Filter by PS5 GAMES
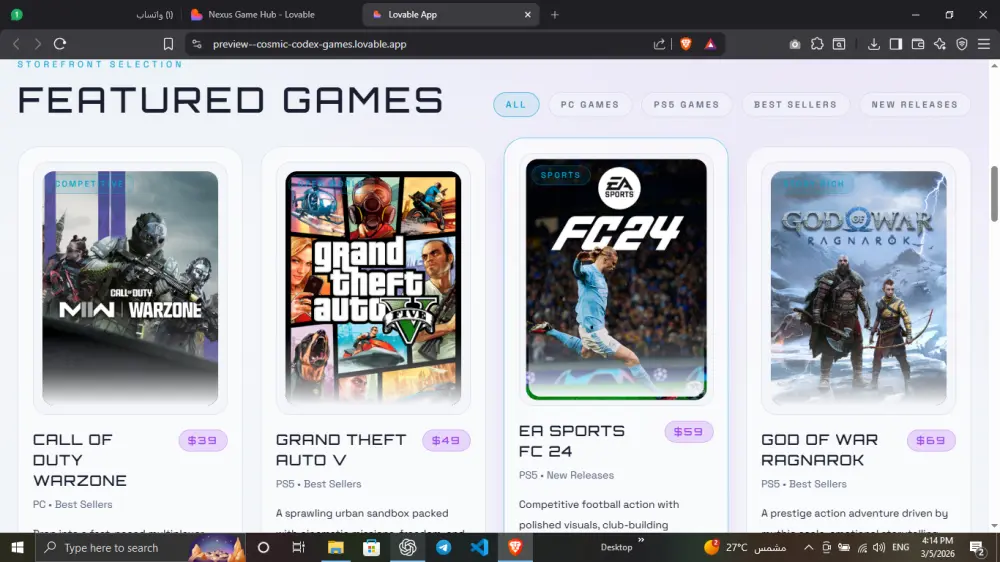The image size is (1000, 562). (686, 105)
